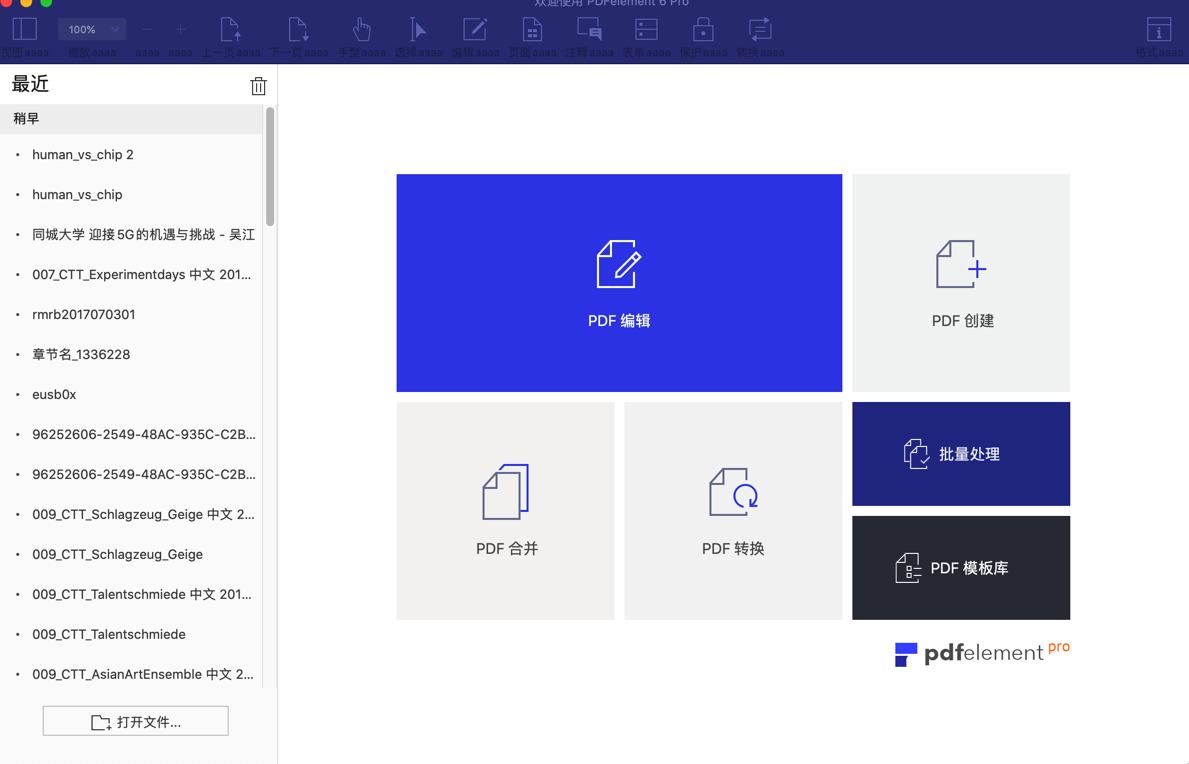Open recent file human_vs_chip 2
Image resolution: width=1189 pixels, height=764 pixels.
coord(131,155)
